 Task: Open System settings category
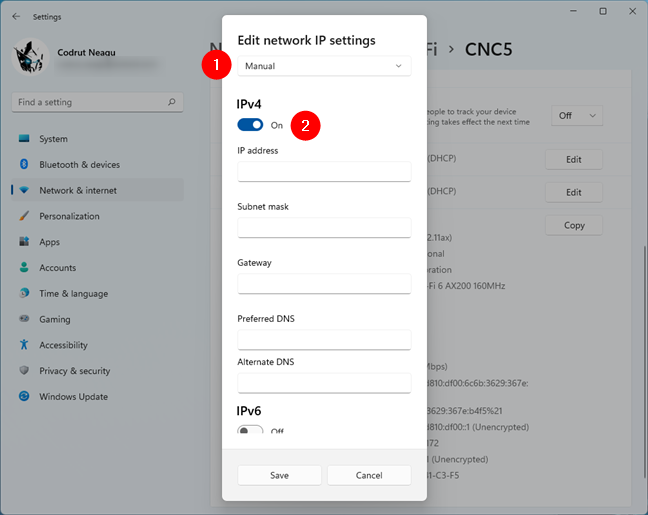point(98,138)
